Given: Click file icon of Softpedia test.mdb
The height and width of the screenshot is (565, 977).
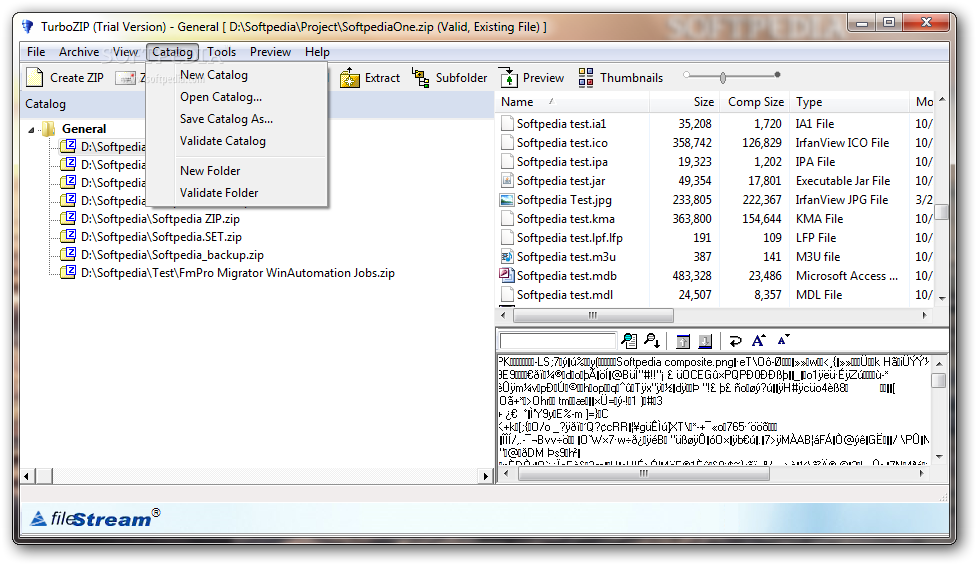Looking at the screenshot, I should 507,275.
